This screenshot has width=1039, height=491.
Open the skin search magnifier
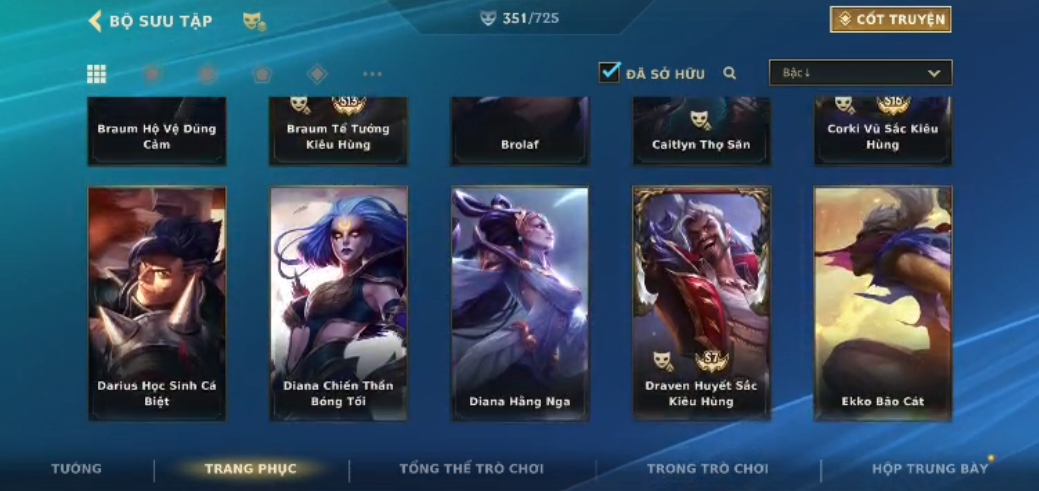click(x=730, y=73)
